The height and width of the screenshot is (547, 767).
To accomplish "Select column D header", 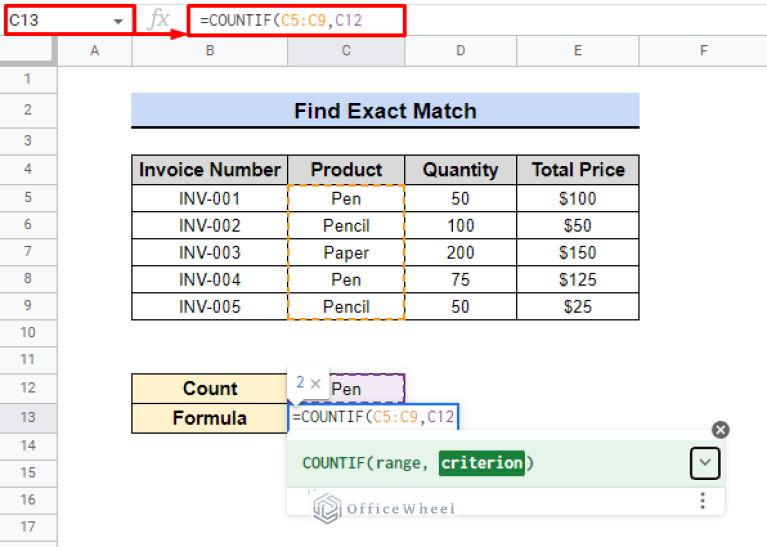I will (460, 51).
